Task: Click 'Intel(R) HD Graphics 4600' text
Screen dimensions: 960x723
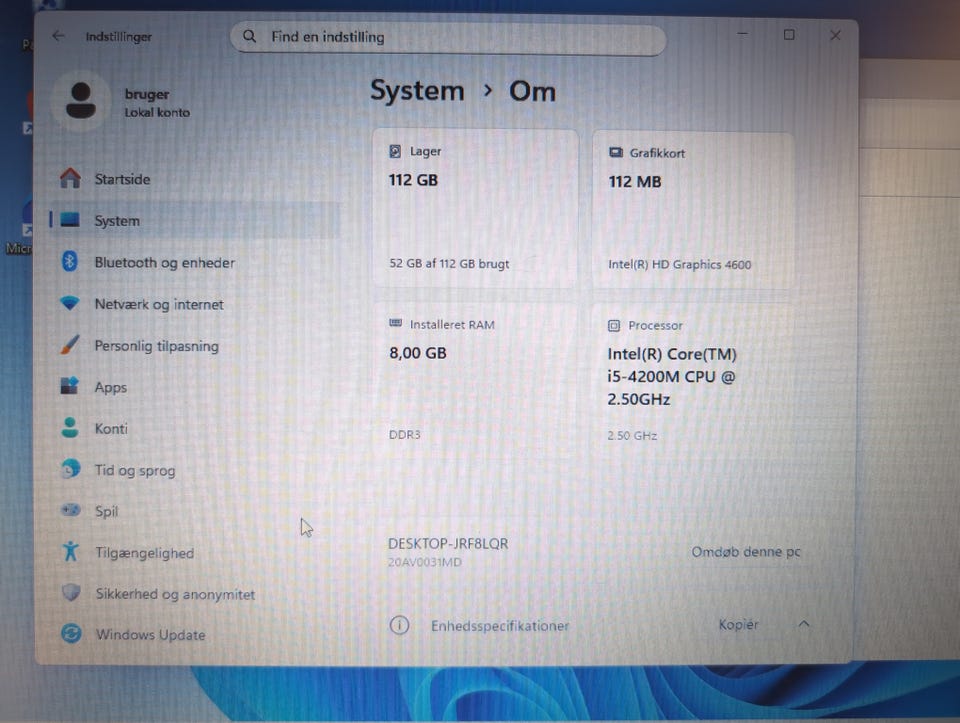Action: coord(680,264)
